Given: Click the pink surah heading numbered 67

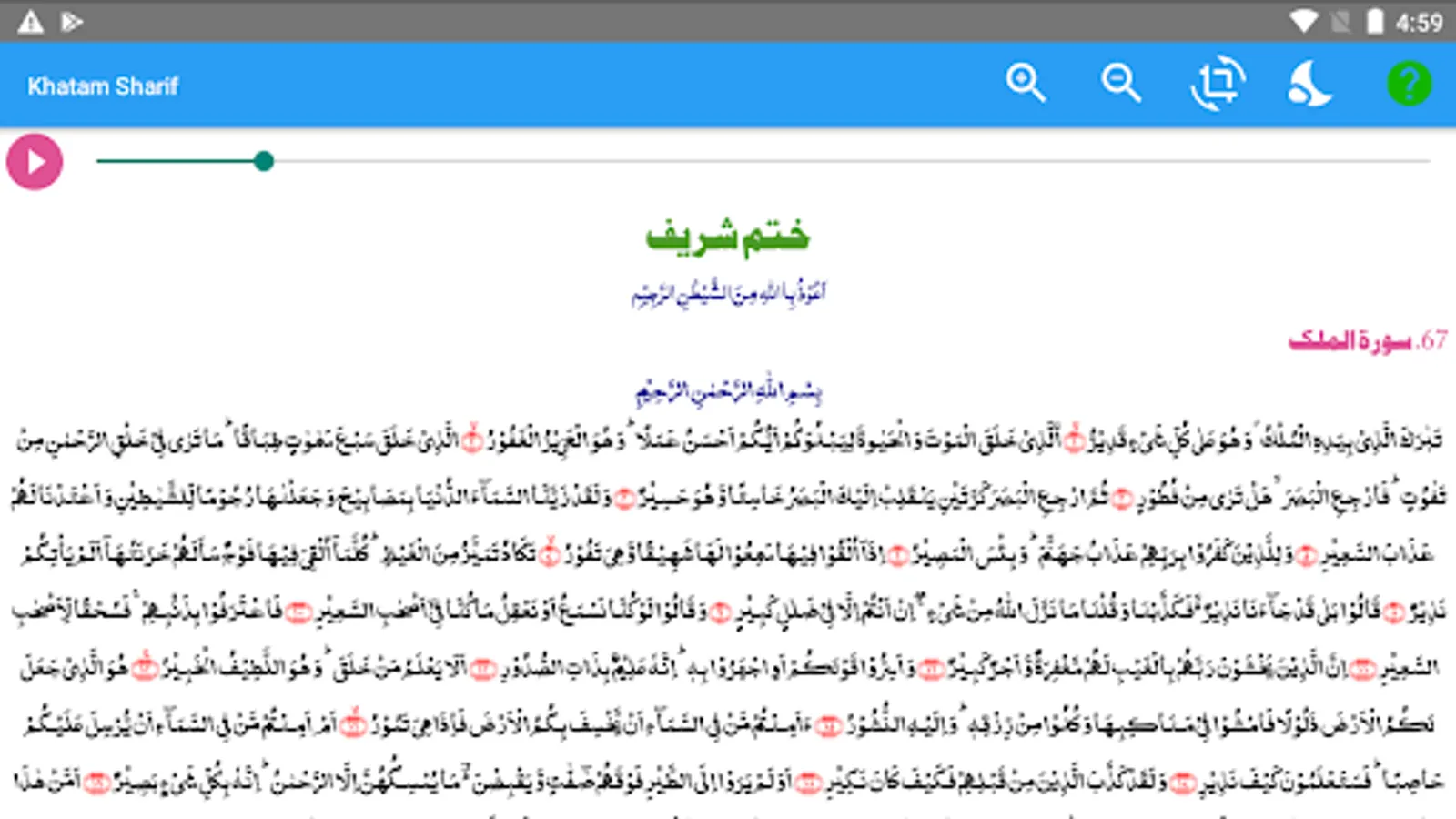Looking at the screenshot, I should pyautogui.click(x=1368, y=340).
